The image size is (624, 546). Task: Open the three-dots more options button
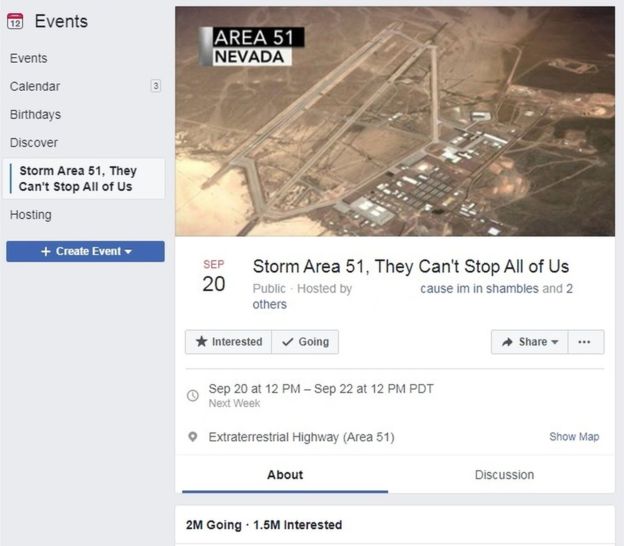click(x=585, y=342)
